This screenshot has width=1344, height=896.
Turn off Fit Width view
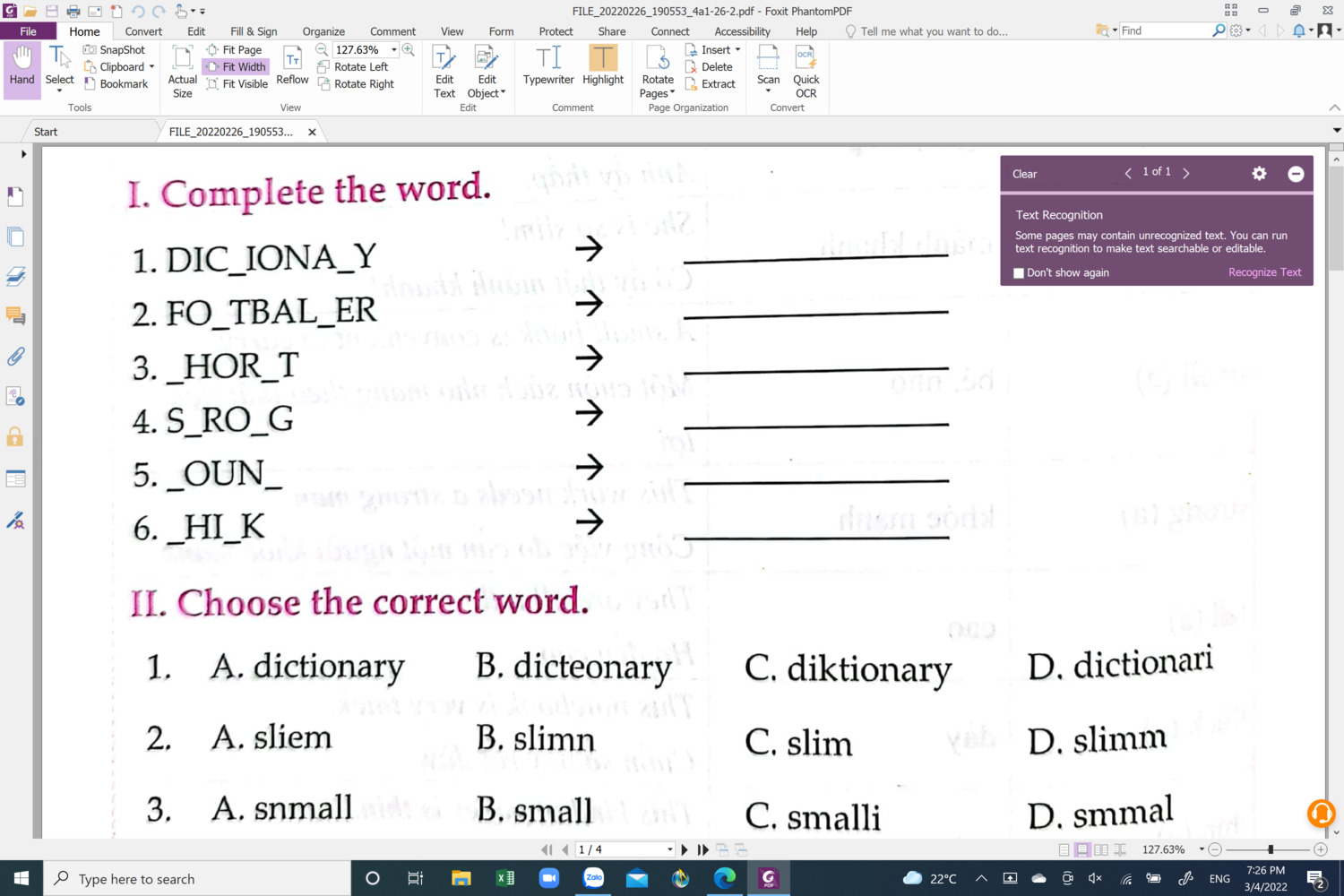click(236, 67)
